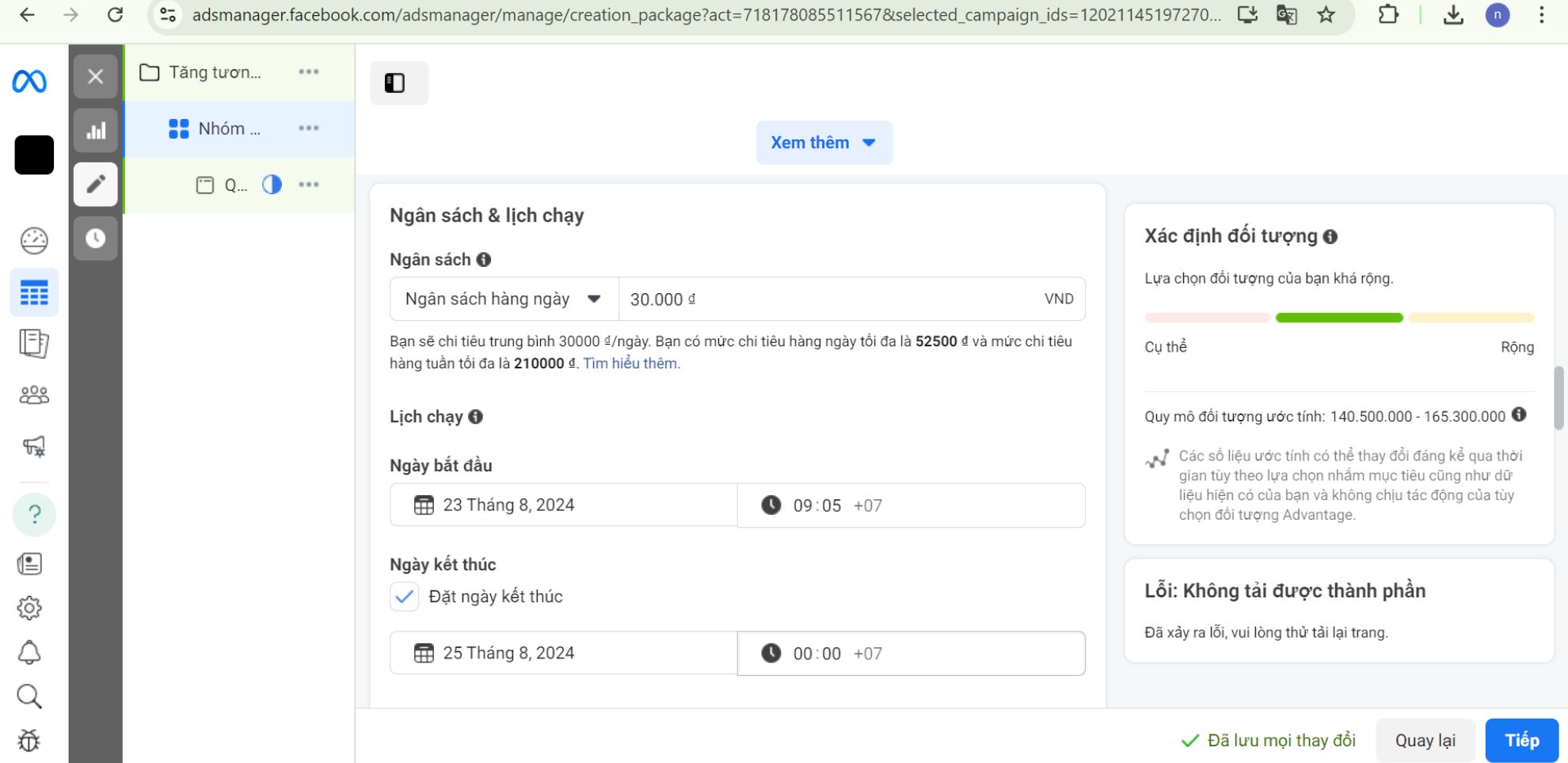Open the browser profile avatar

tap(1497, 15)
